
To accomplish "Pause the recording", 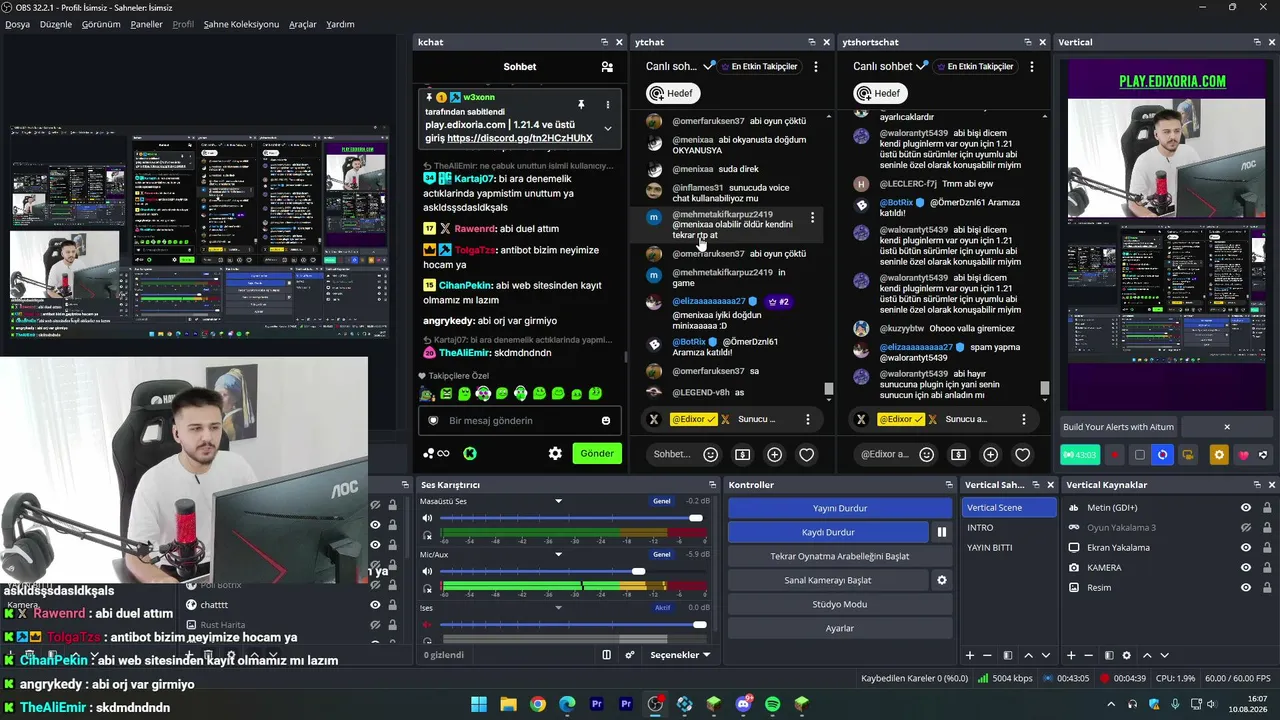I will coord(941,532).
